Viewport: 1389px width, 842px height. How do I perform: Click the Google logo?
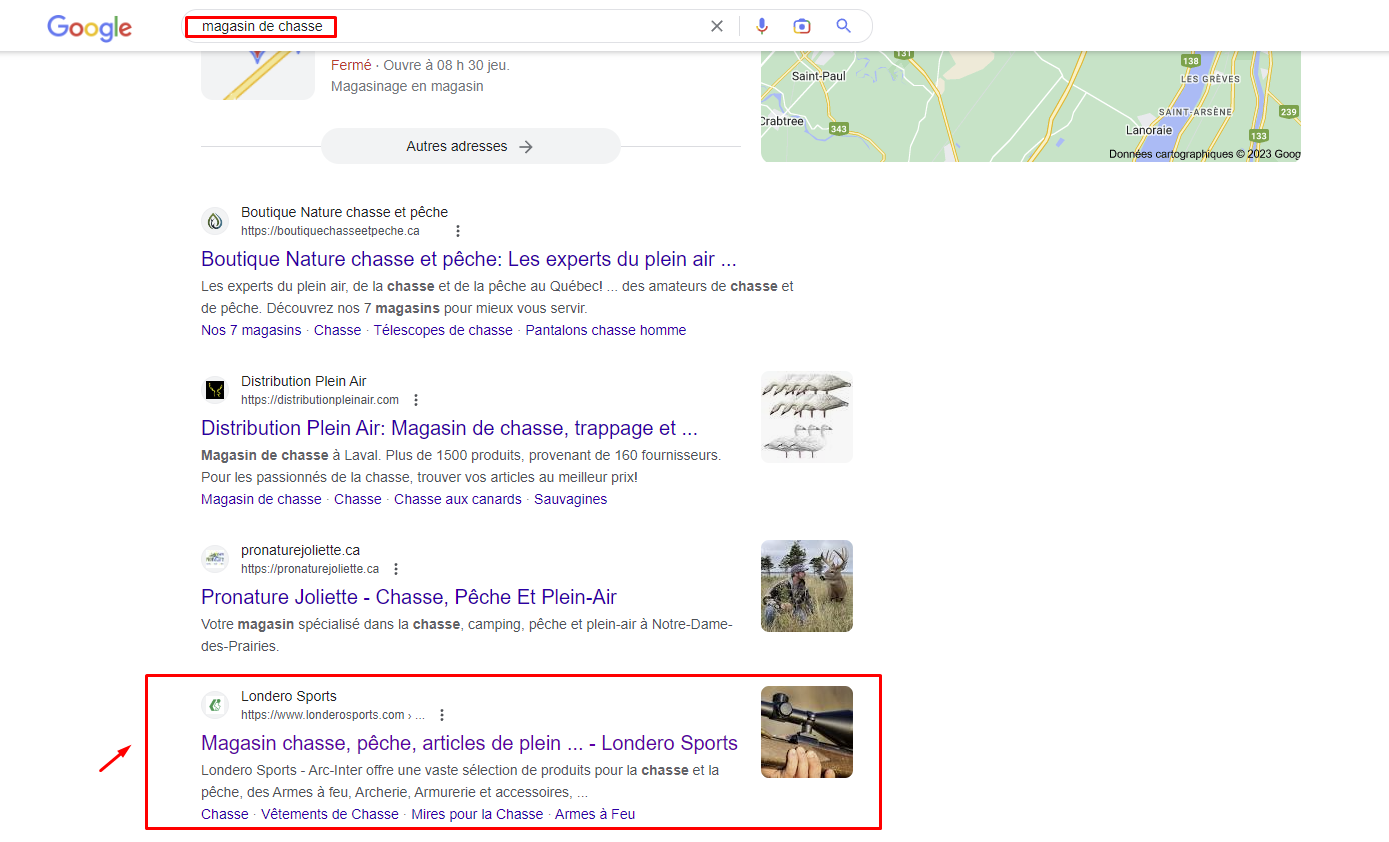[89, 27]
